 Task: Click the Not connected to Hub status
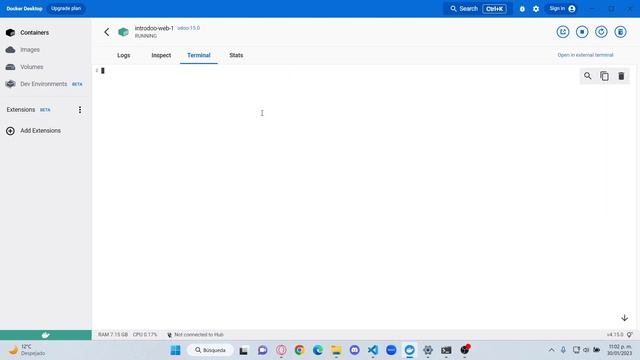tap(195, 335)
